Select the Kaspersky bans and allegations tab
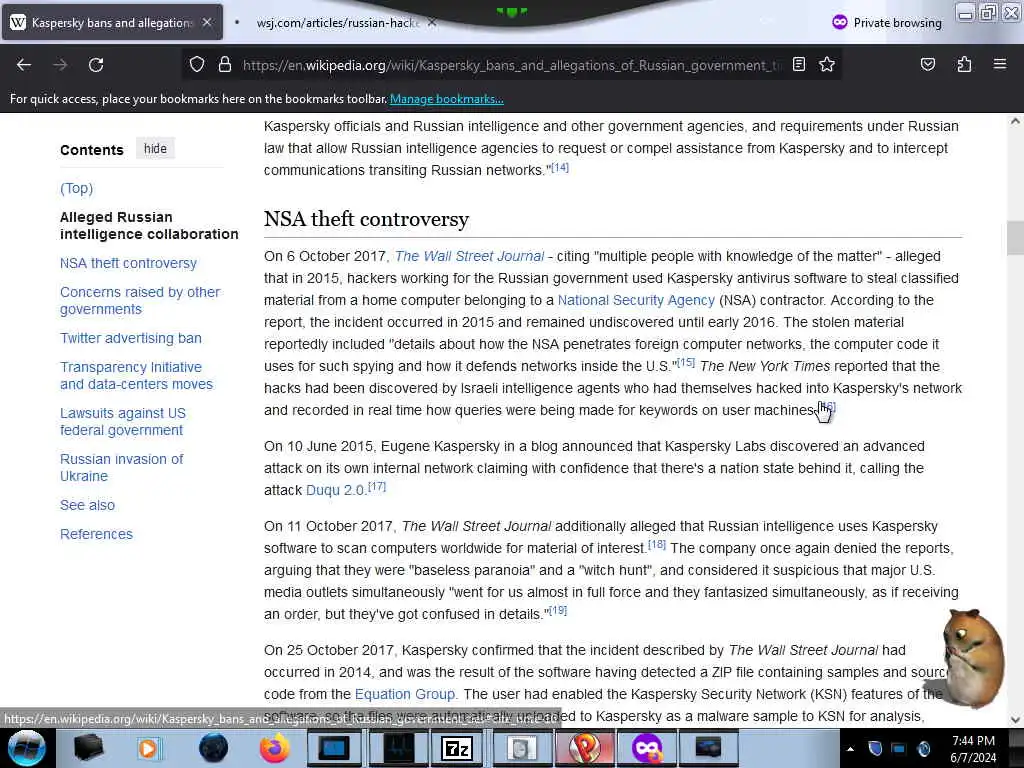Image resolution: width=1024 pixels, height=768 pixels. point(112,22)
